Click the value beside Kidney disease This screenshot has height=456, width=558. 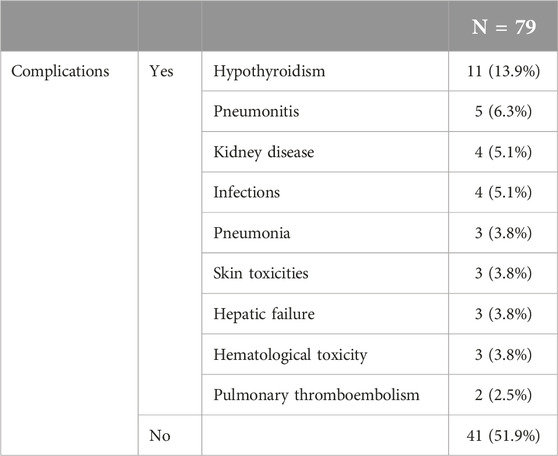503,152
